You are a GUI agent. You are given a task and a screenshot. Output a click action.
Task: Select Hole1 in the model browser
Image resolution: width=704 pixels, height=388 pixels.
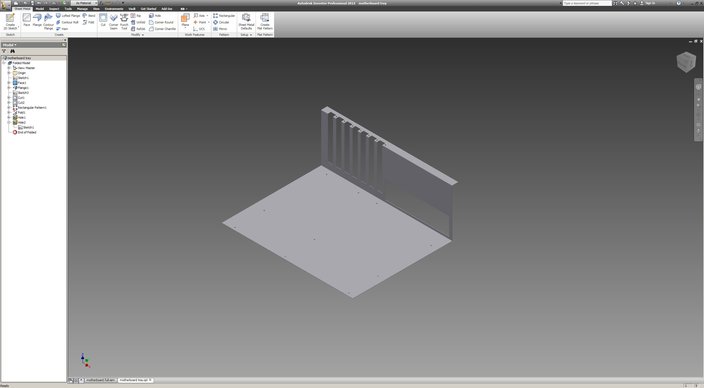click(19, 117)
